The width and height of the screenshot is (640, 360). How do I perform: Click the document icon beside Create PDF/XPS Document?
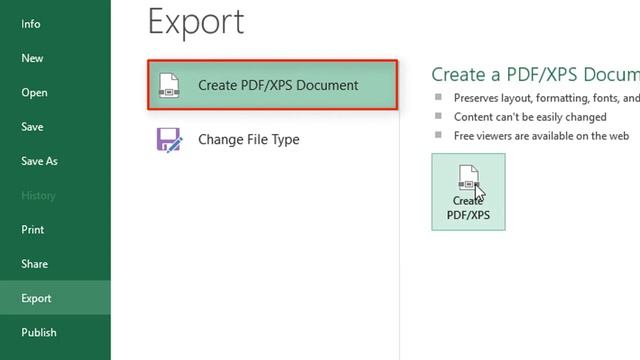coord(169,85)
